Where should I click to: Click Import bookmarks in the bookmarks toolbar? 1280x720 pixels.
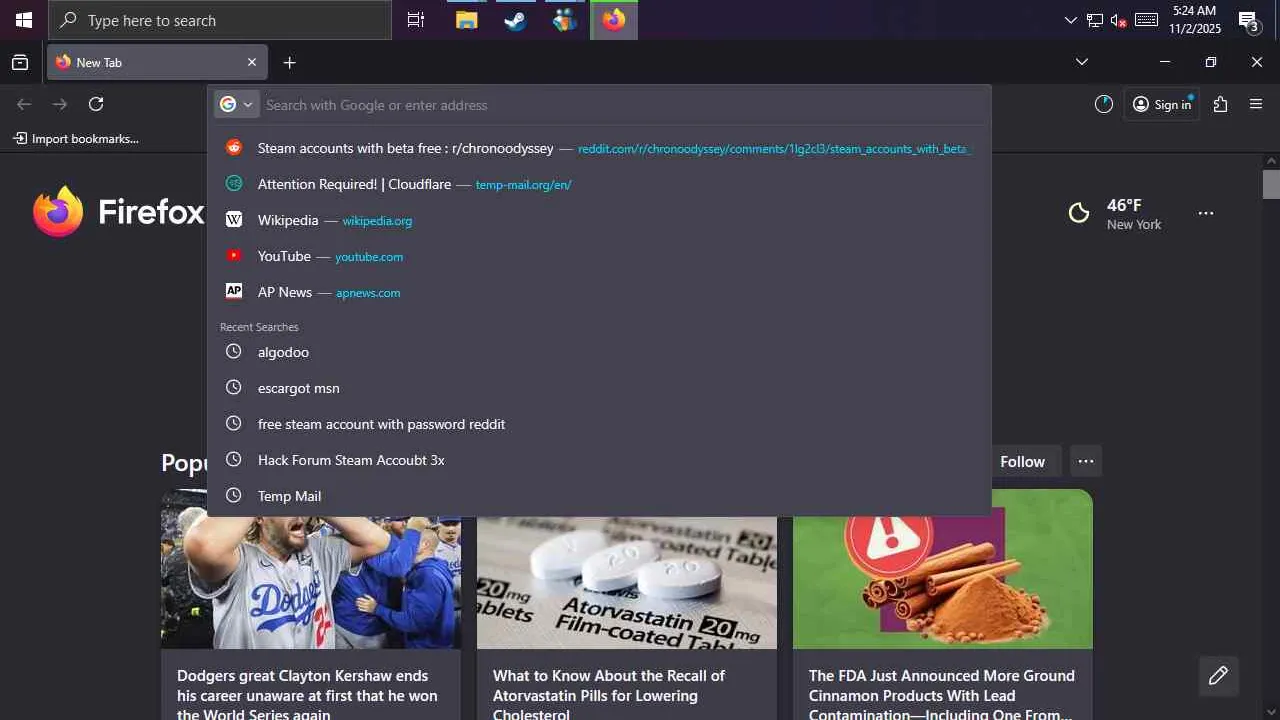coord(76,139)
